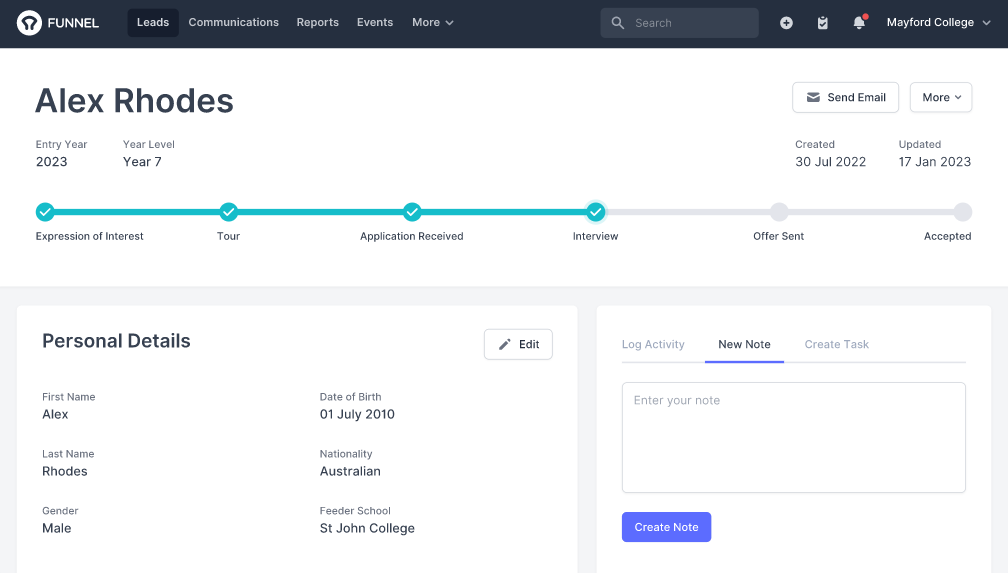Switch to the New Note tab

744,345
